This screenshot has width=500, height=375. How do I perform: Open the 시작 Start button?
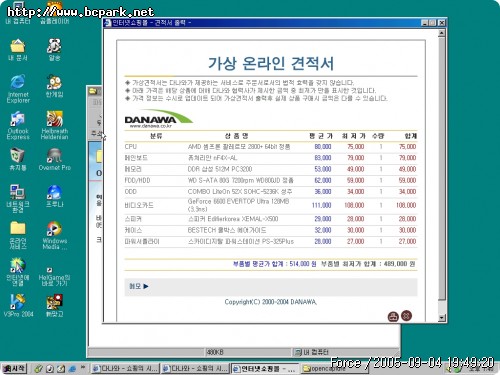tap(14, 368)
